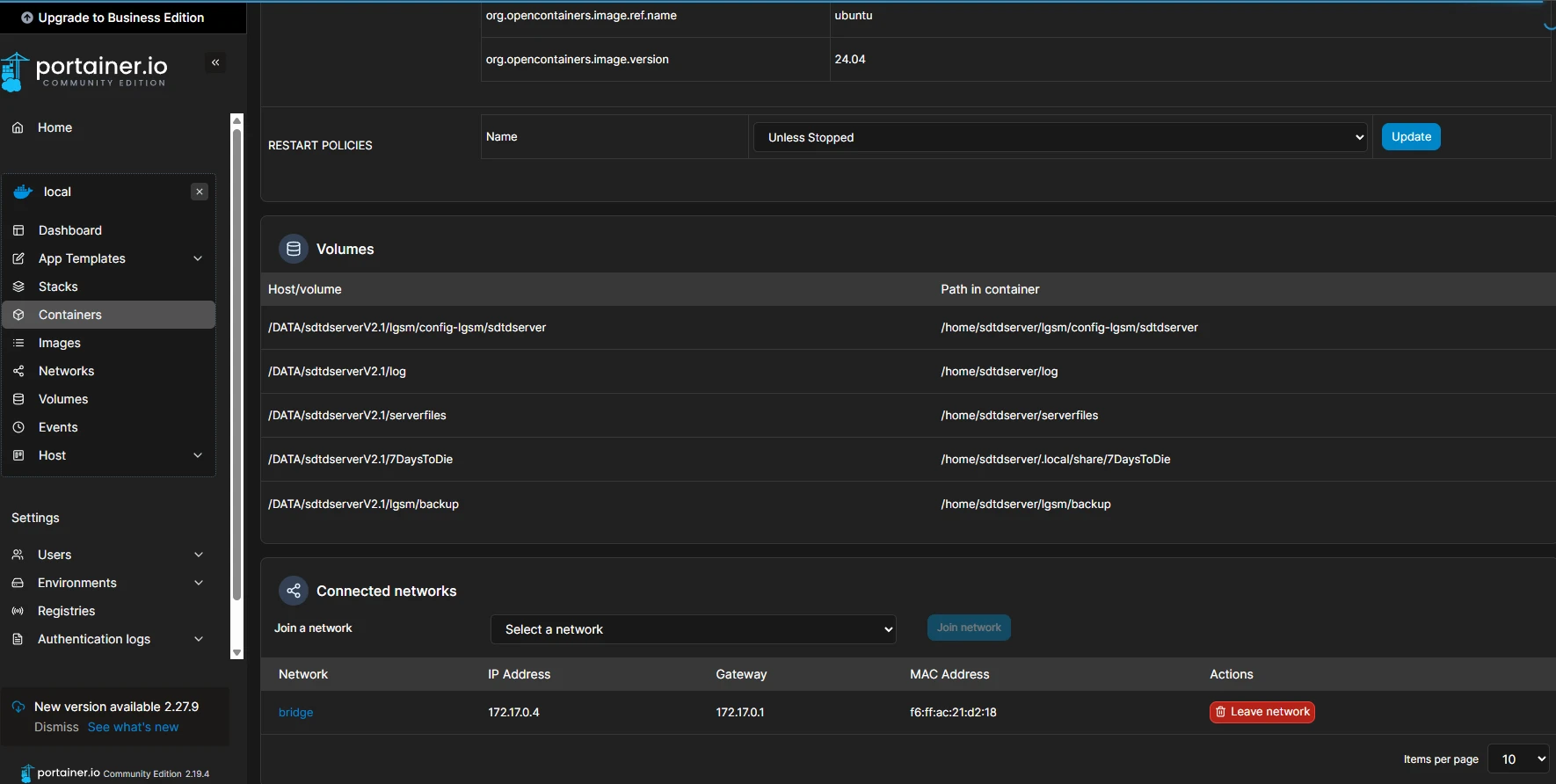The height and width of the screenshot is (784, 1556).
Task: Expand the Users submenu chevron
Action: coord(199,555)
